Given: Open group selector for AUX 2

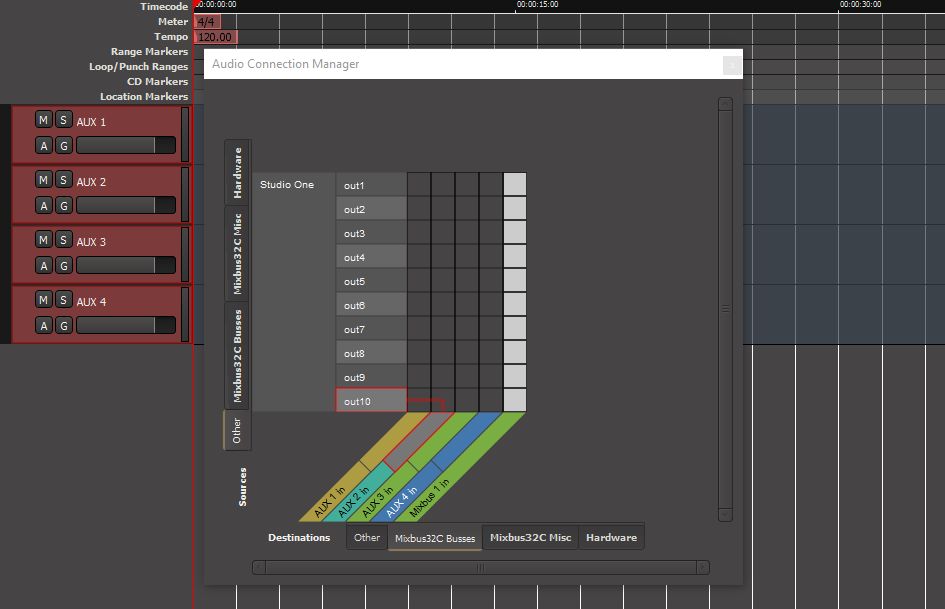Looking at the screenshot, I should tap(63, 206).
